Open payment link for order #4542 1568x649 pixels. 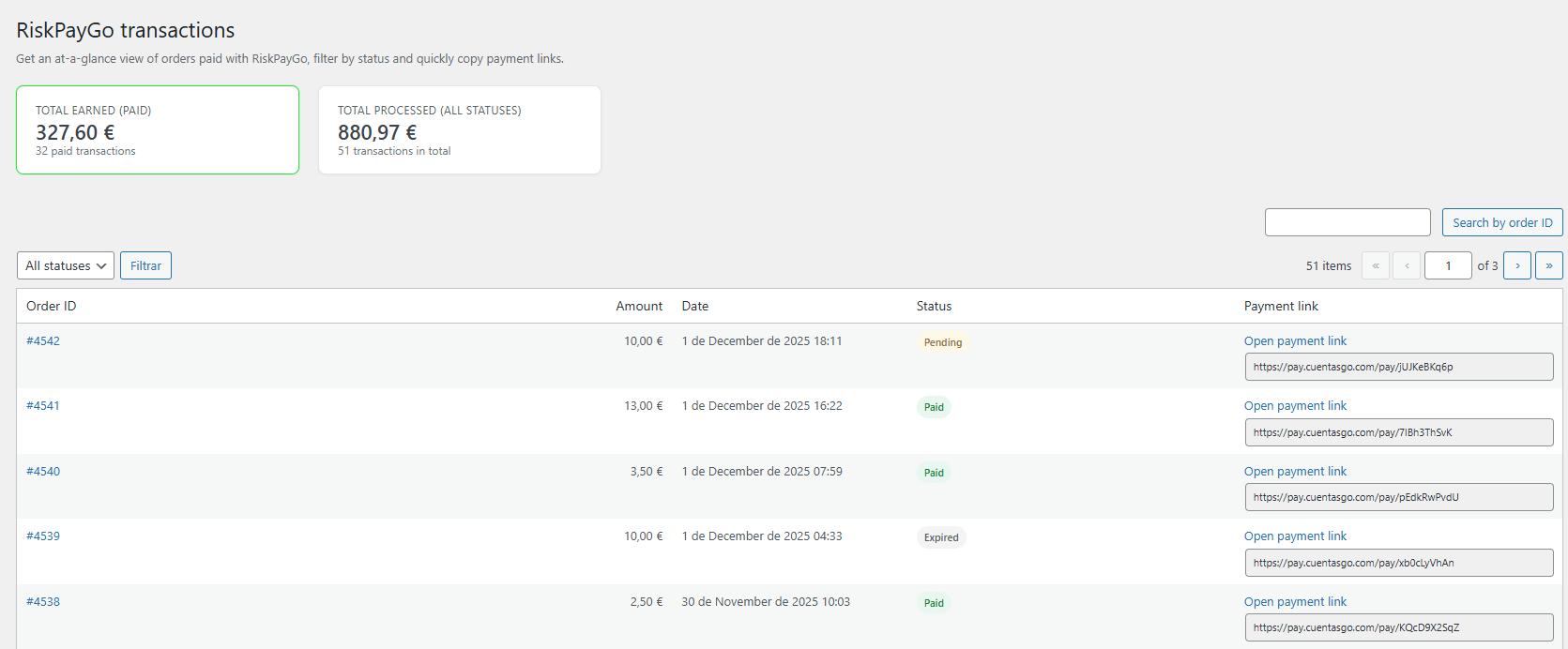[x=1295, y=340]
